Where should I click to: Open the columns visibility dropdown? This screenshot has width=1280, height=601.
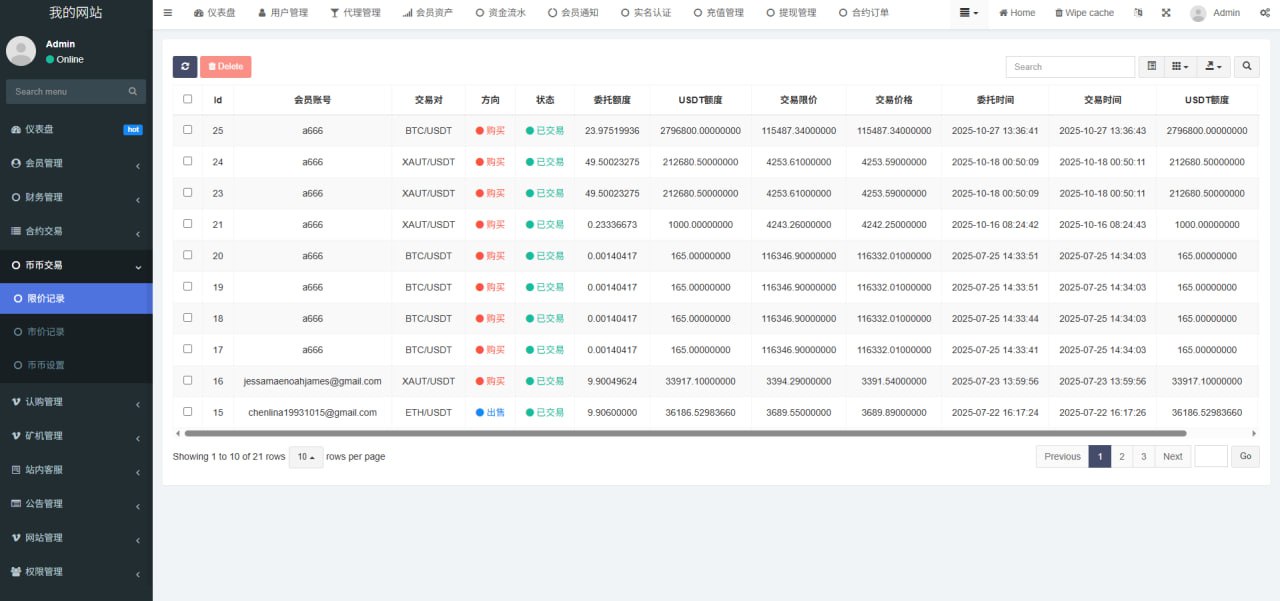[x=1181, y=67]
